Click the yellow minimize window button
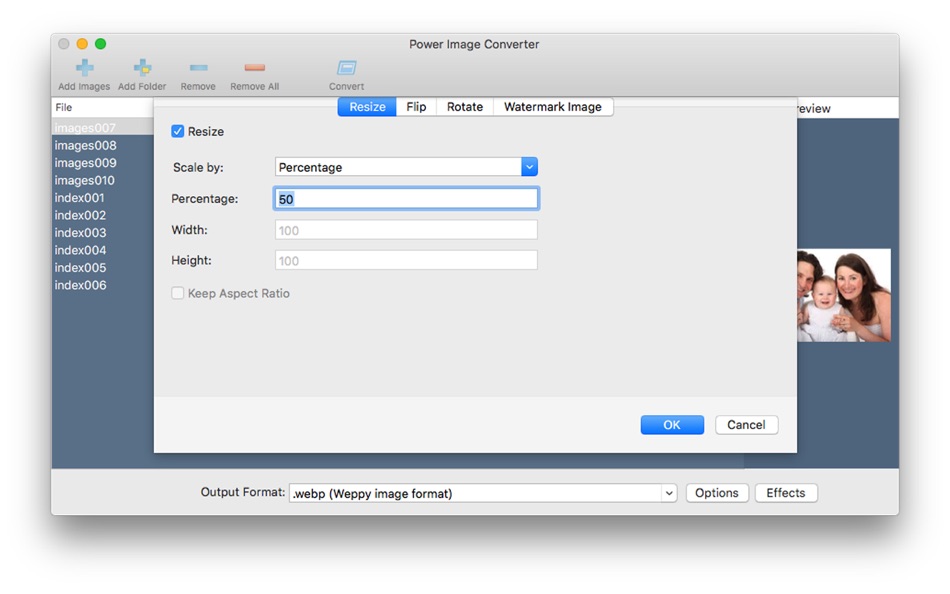 click(82, 44)
